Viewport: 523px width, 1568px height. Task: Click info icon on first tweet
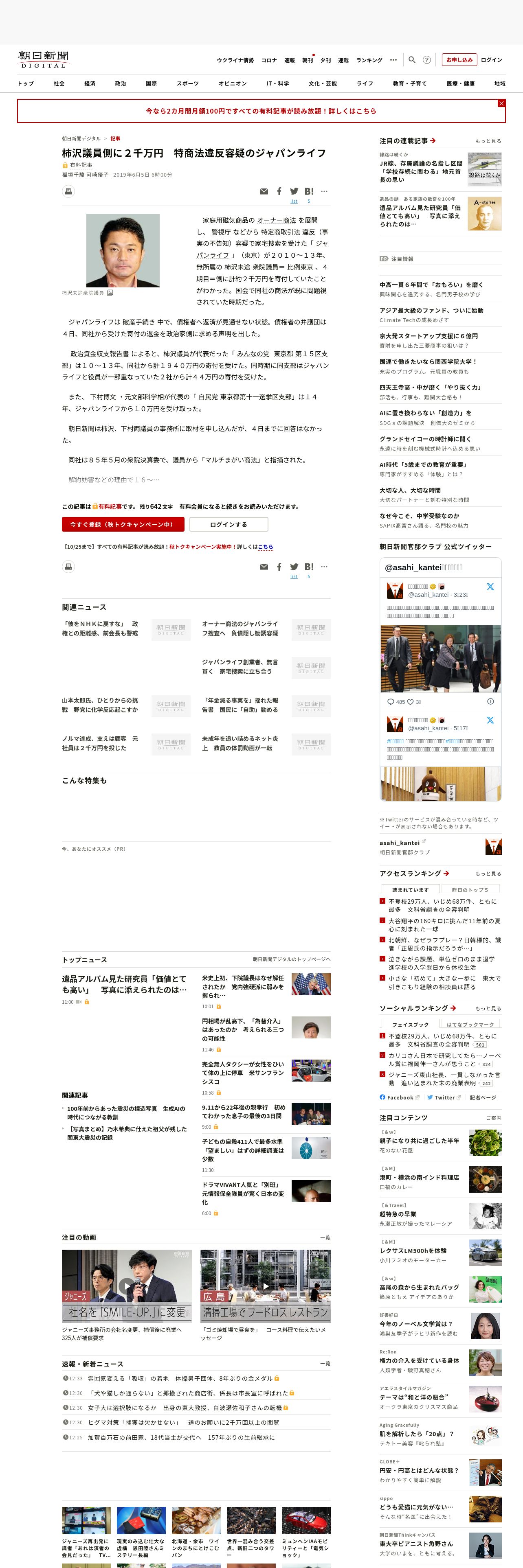491,701
